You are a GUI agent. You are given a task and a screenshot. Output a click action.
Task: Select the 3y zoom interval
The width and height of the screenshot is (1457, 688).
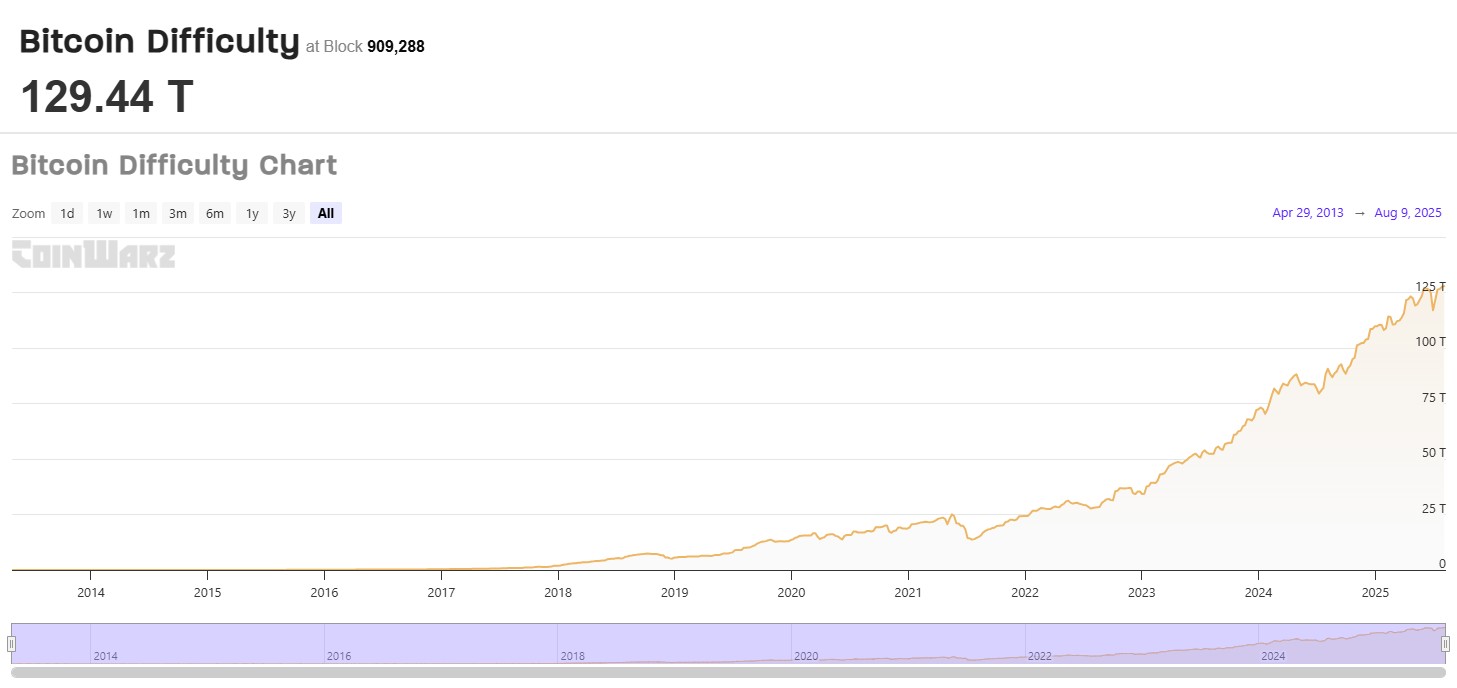point(288,213)
